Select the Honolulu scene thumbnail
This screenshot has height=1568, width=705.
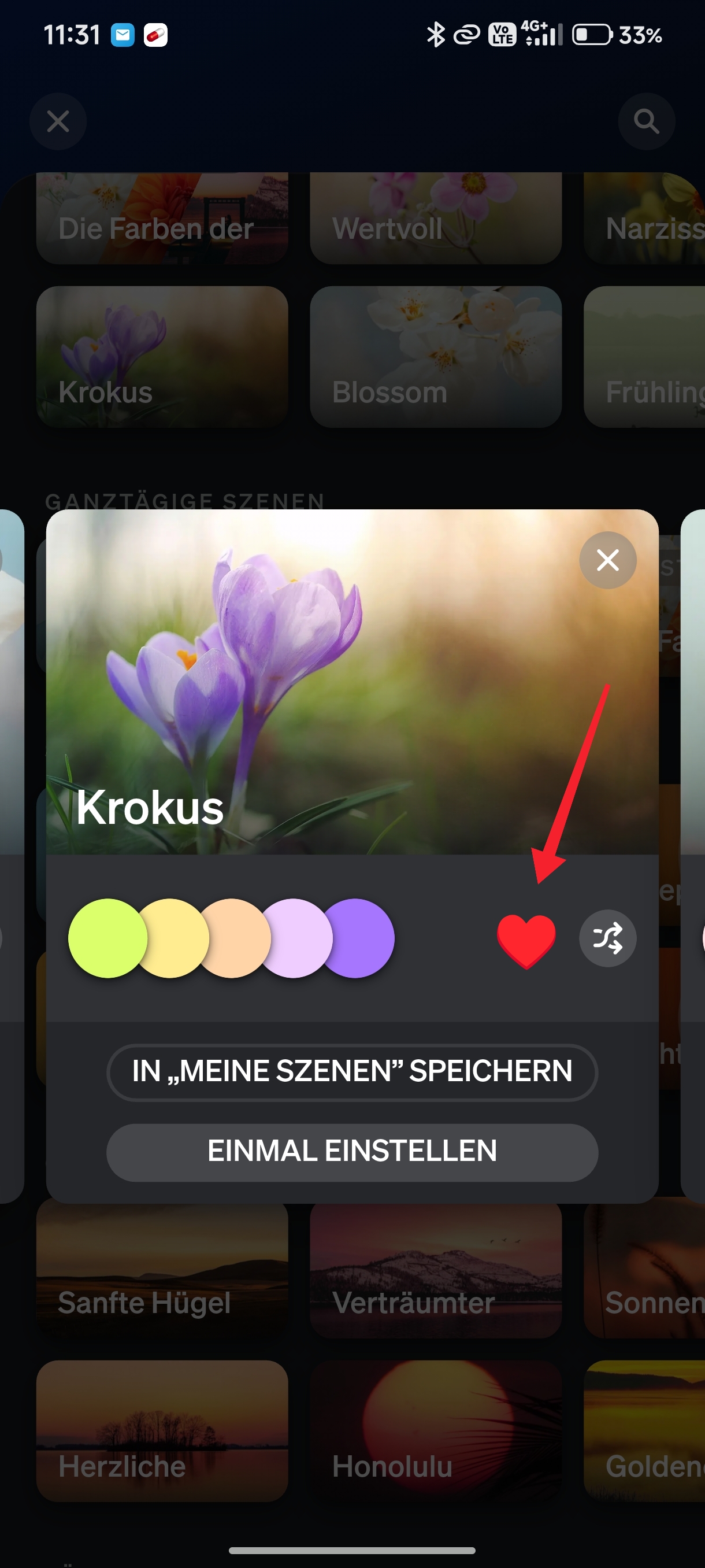436,1431
